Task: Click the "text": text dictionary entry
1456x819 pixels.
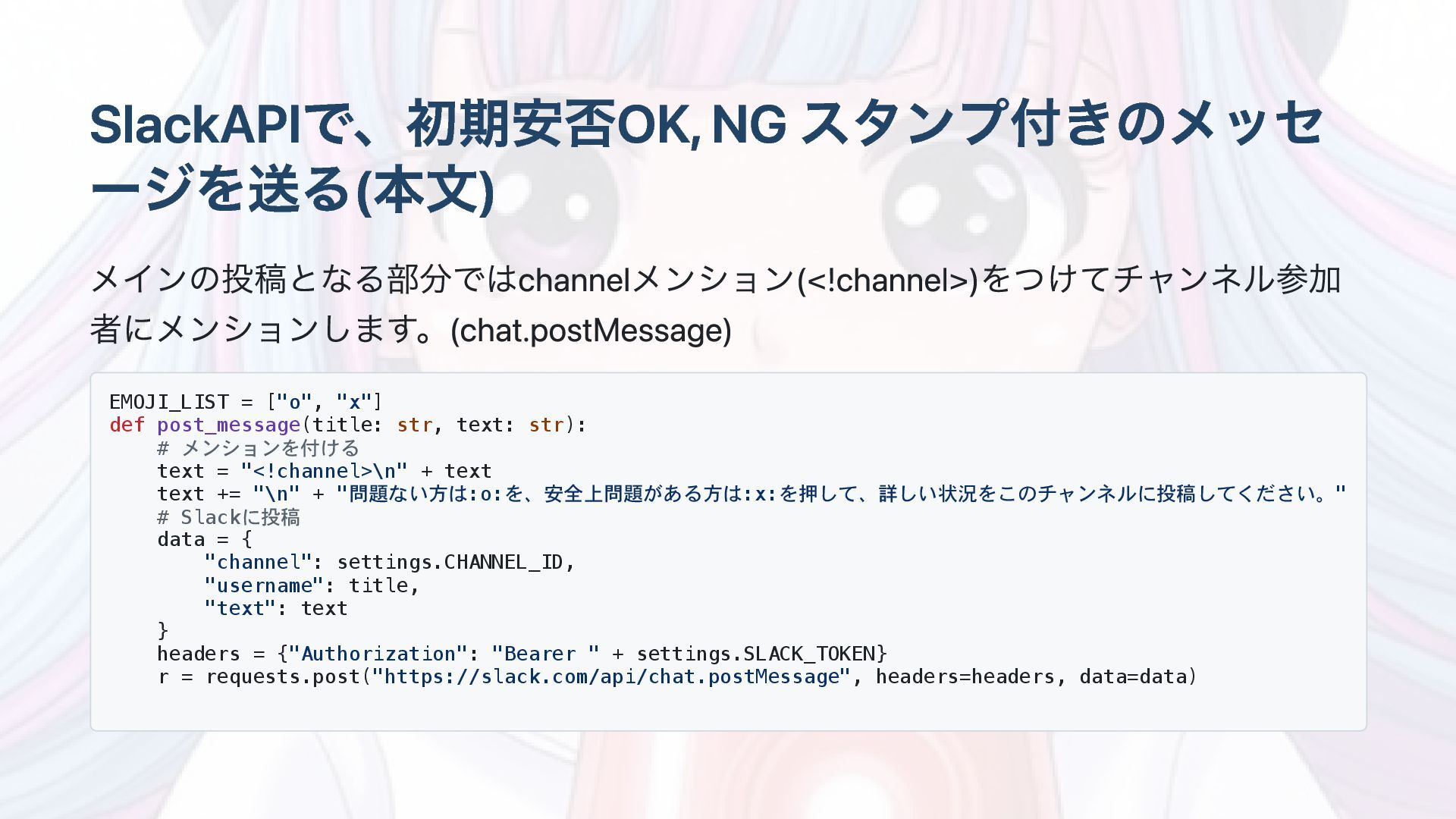Action: pos(276,608)
